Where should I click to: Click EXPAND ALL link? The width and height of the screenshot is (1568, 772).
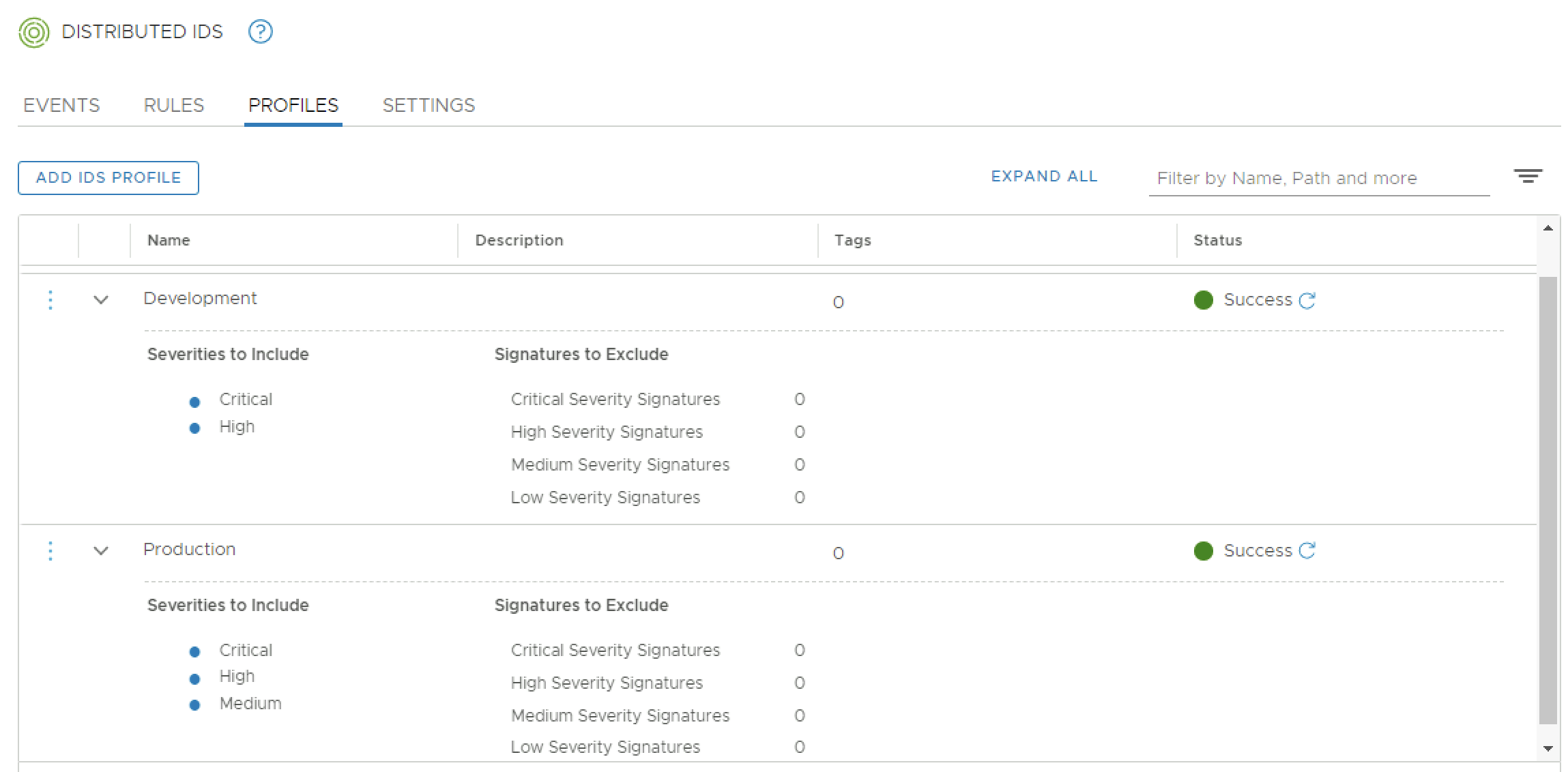[x=1044, y=177]
